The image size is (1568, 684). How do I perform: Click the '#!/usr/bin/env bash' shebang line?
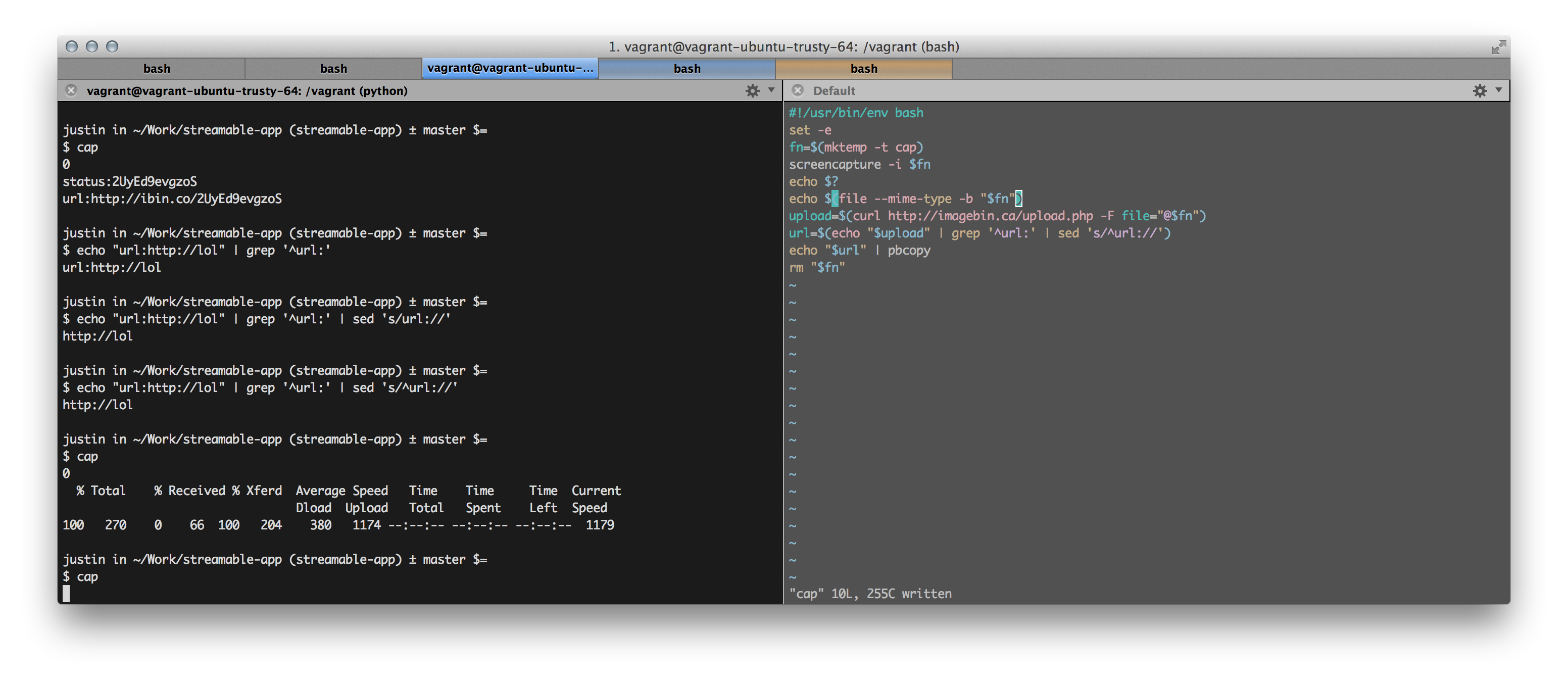856,113
